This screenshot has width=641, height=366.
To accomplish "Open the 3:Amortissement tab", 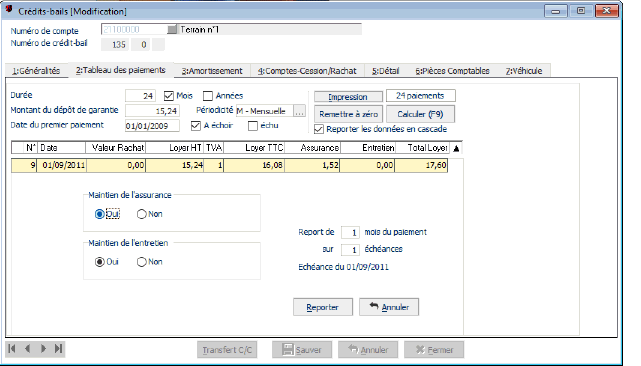I will pyautogui.click(x=212, y=71).
